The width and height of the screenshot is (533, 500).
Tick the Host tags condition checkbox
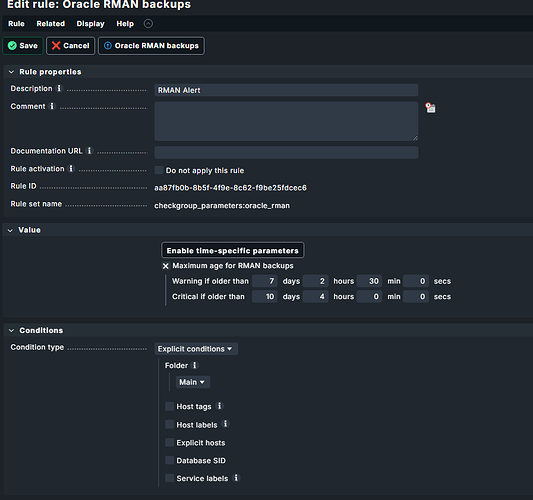(169, 406)
